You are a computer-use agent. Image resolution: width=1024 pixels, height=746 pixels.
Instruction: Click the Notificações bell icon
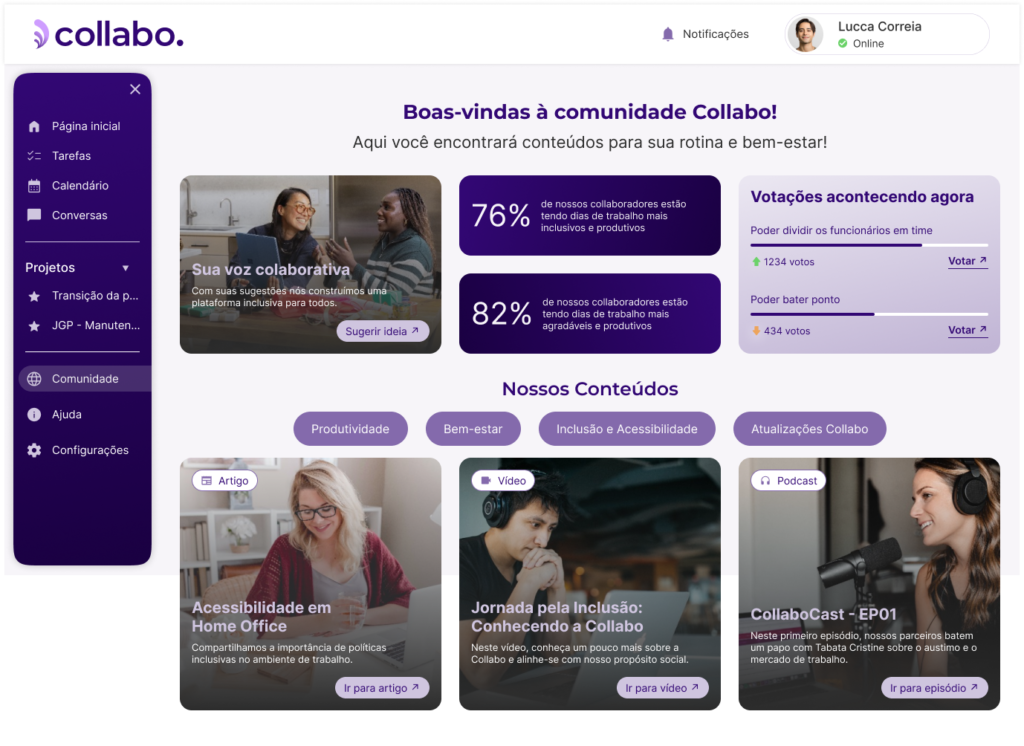[667, 34]
